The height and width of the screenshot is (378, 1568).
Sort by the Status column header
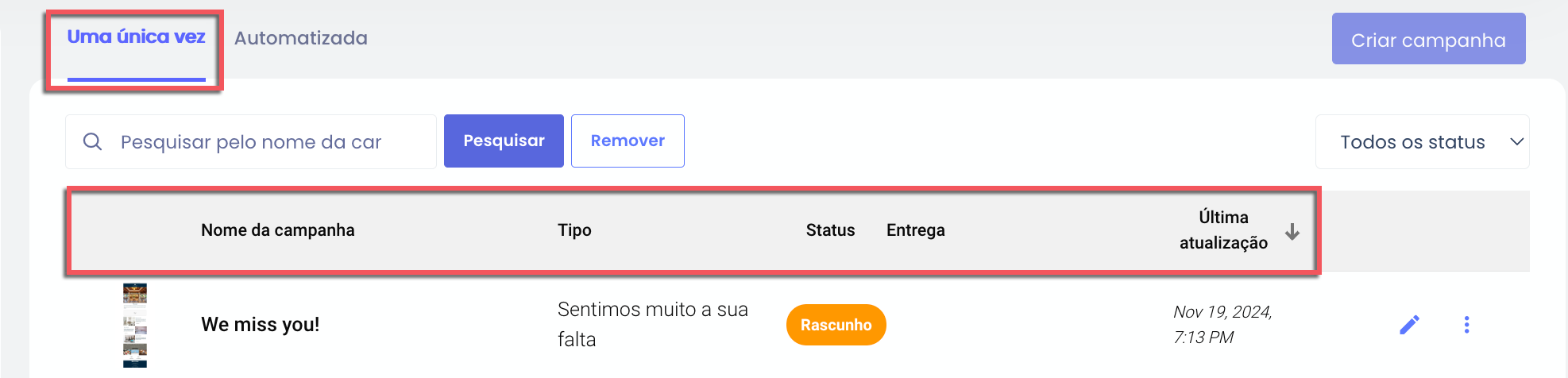click(830, 230)
